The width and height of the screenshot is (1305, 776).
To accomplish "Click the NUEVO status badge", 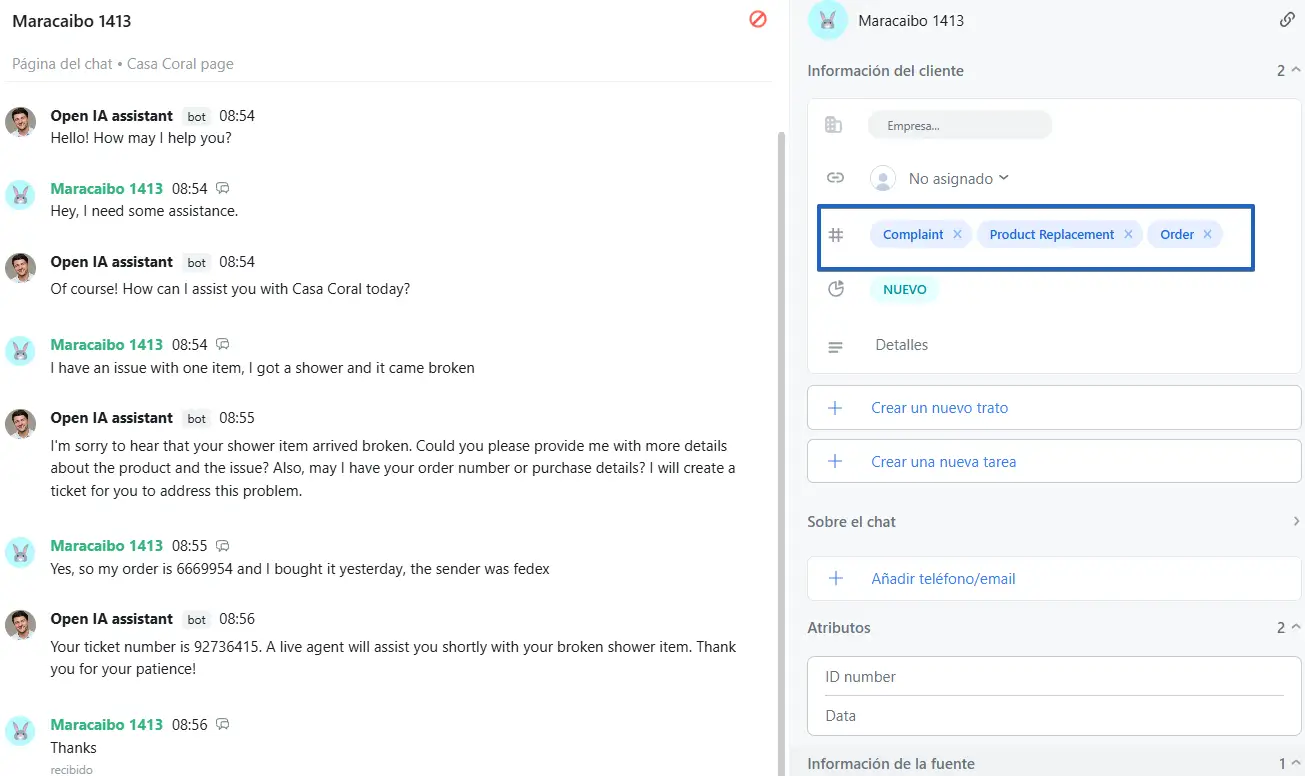I will point(904,290).
